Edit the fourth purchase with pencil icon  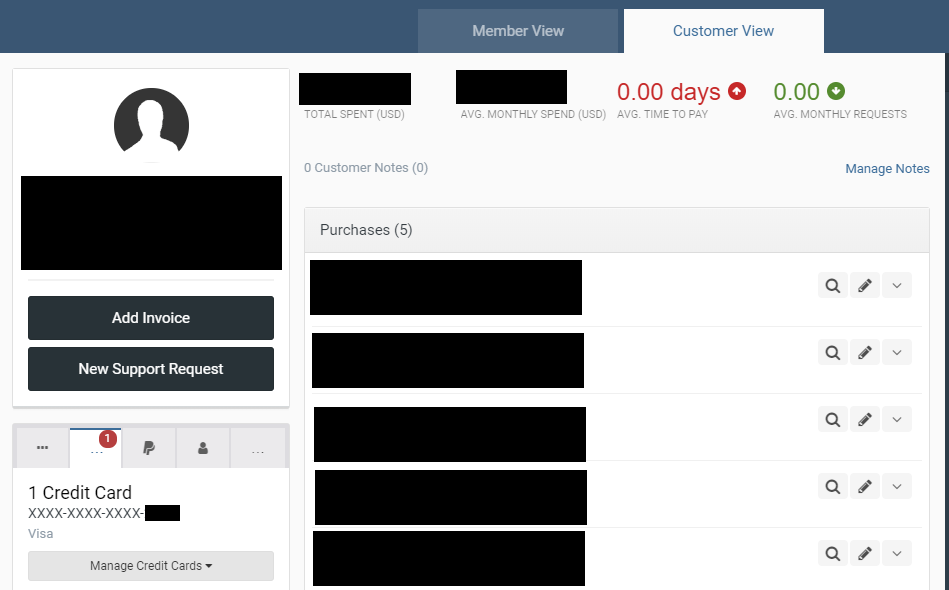865,487
